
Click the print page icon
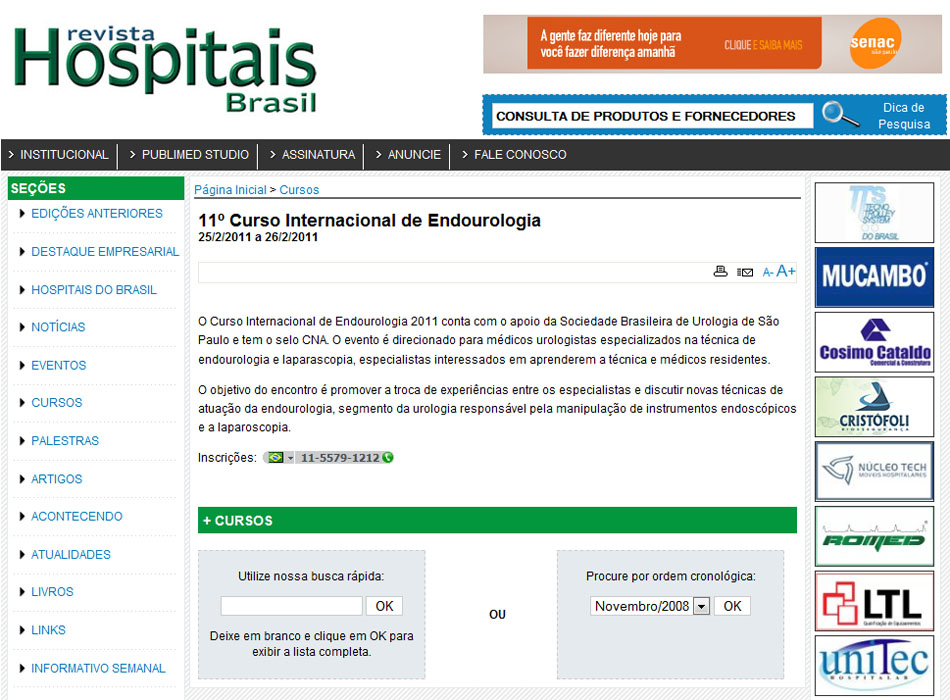720,272
